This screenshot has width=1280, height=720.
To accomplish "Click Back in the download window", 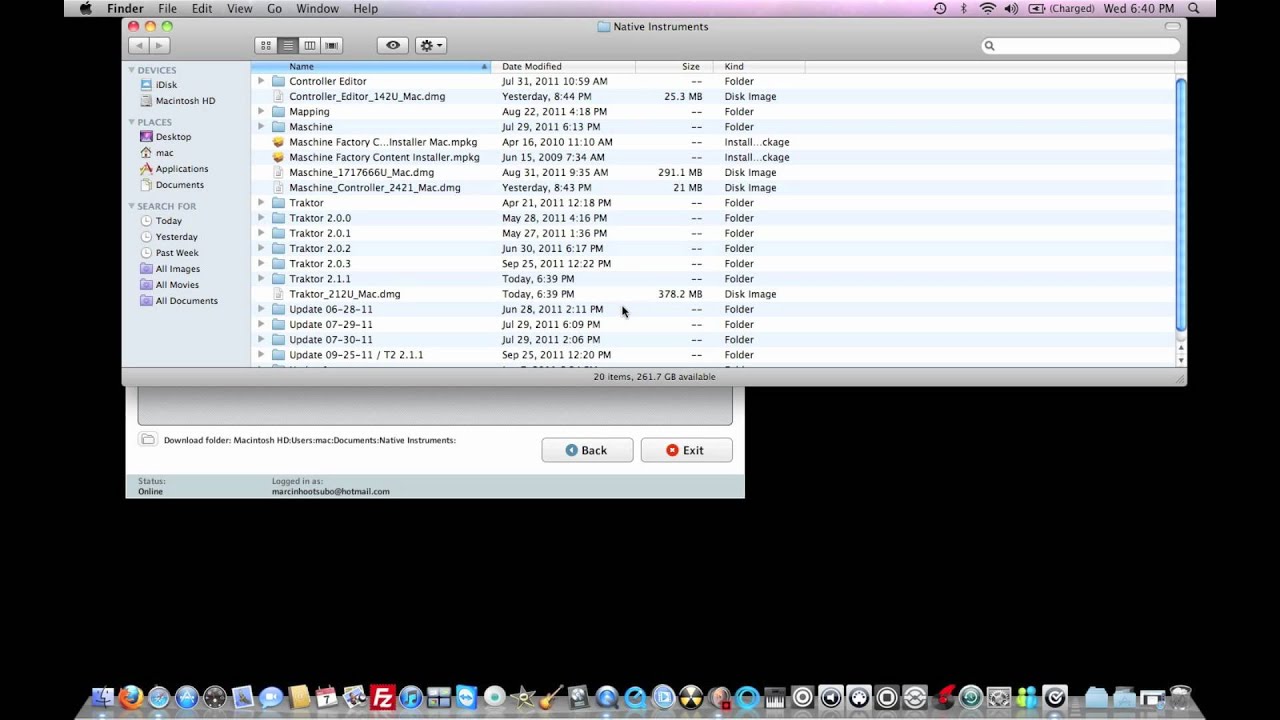I will click(587, 450).
